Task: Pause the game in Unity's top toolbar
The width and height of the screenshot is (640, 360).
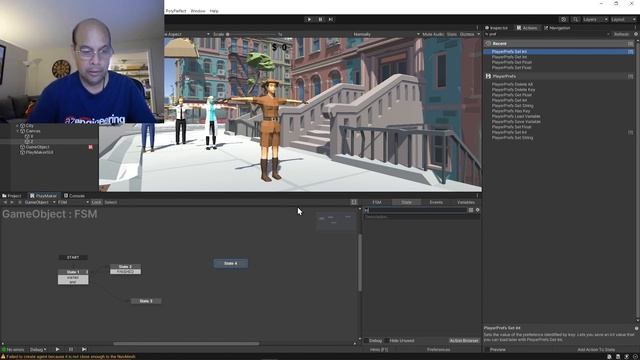Action: [320, 19]
